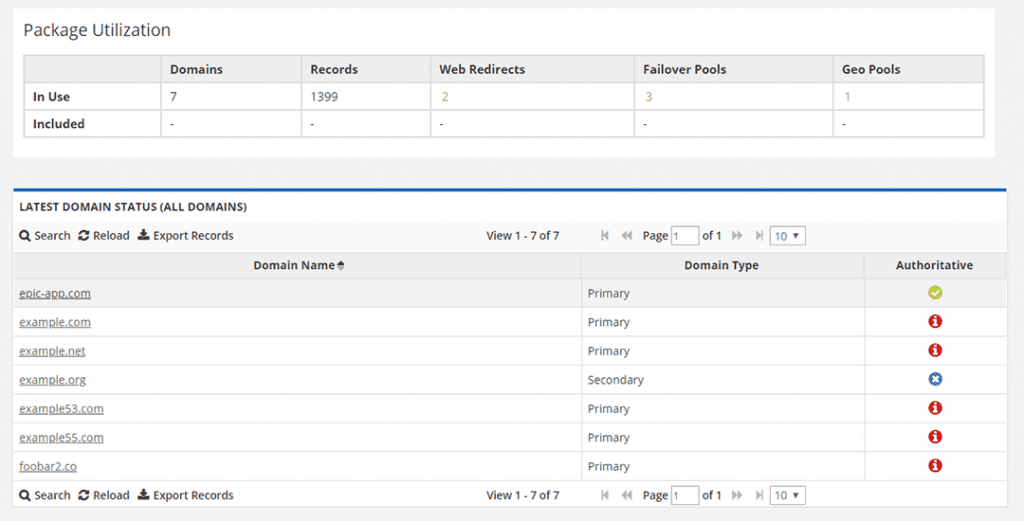Viewport: 1024px width, 521px height.
Task: Click the Included row label
Action: tap(59, 124)
